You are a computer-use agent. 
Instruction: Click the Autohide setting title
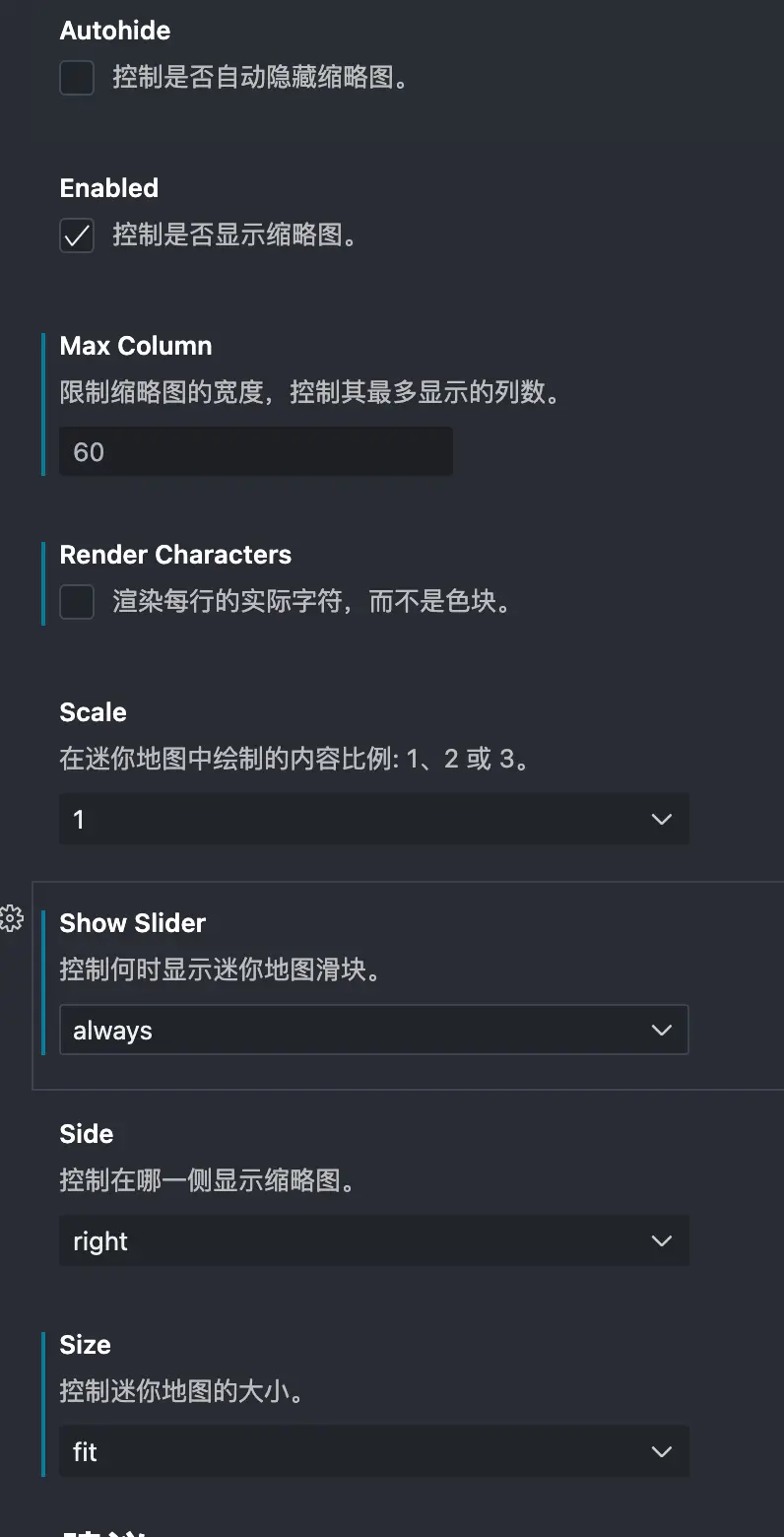tap(115, 31)
